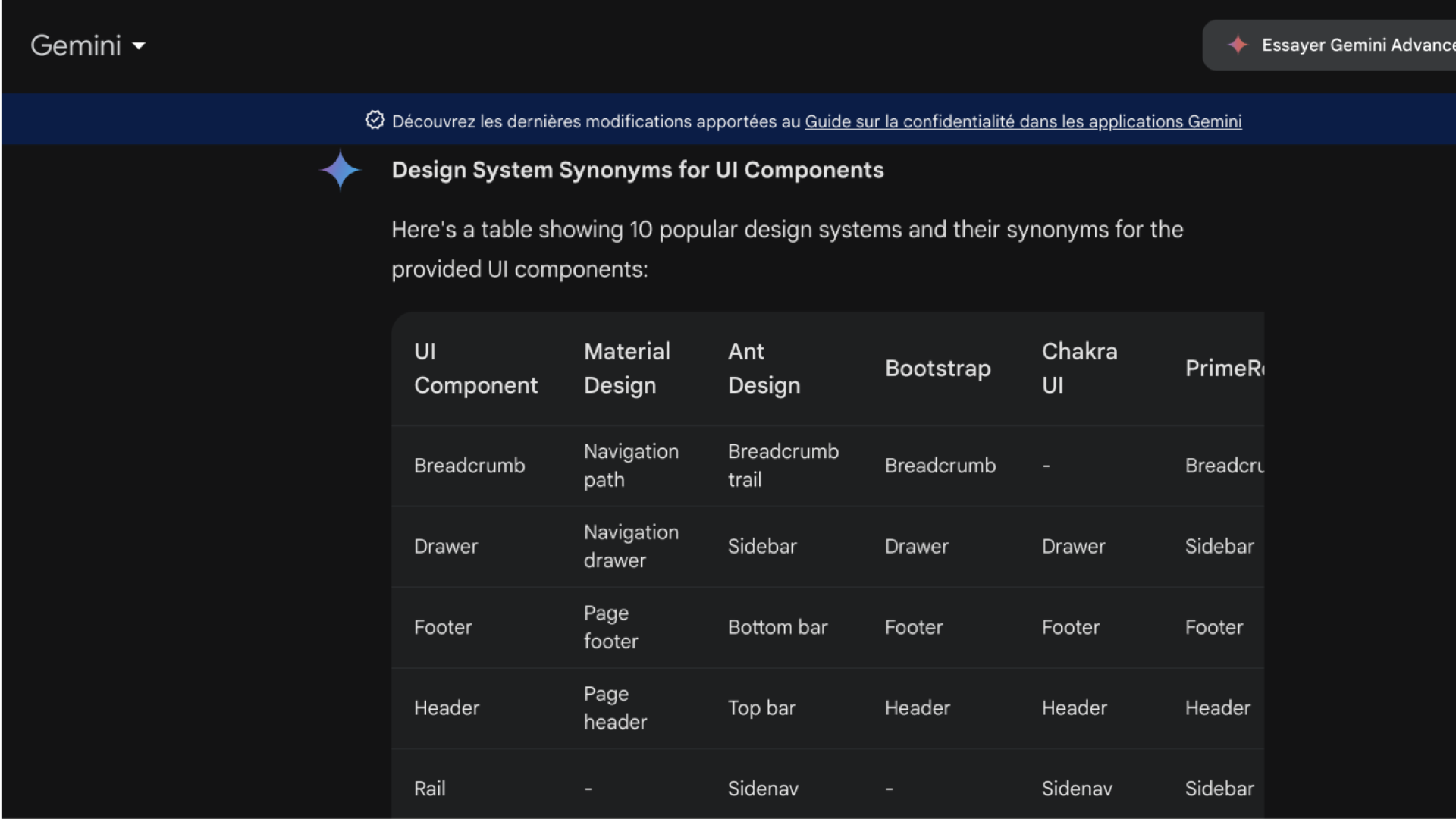
Task: Click the 'Page header' cell
Action: tap(615, 708)
